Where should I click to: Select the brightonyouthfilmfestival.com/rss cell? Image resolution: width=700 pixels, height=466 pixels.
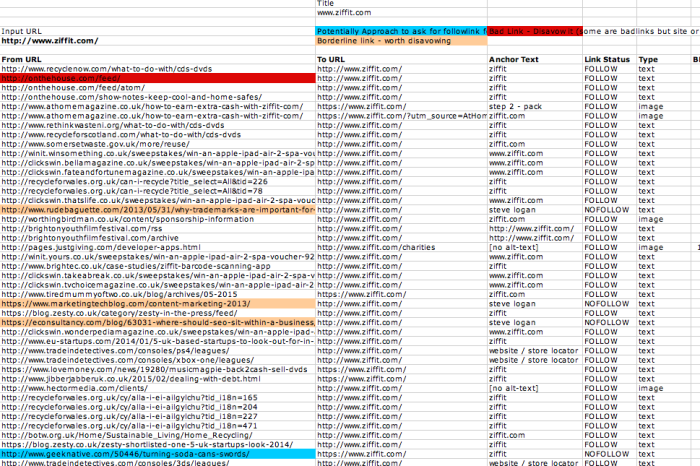pyautogui.click(x=158, y=229)
